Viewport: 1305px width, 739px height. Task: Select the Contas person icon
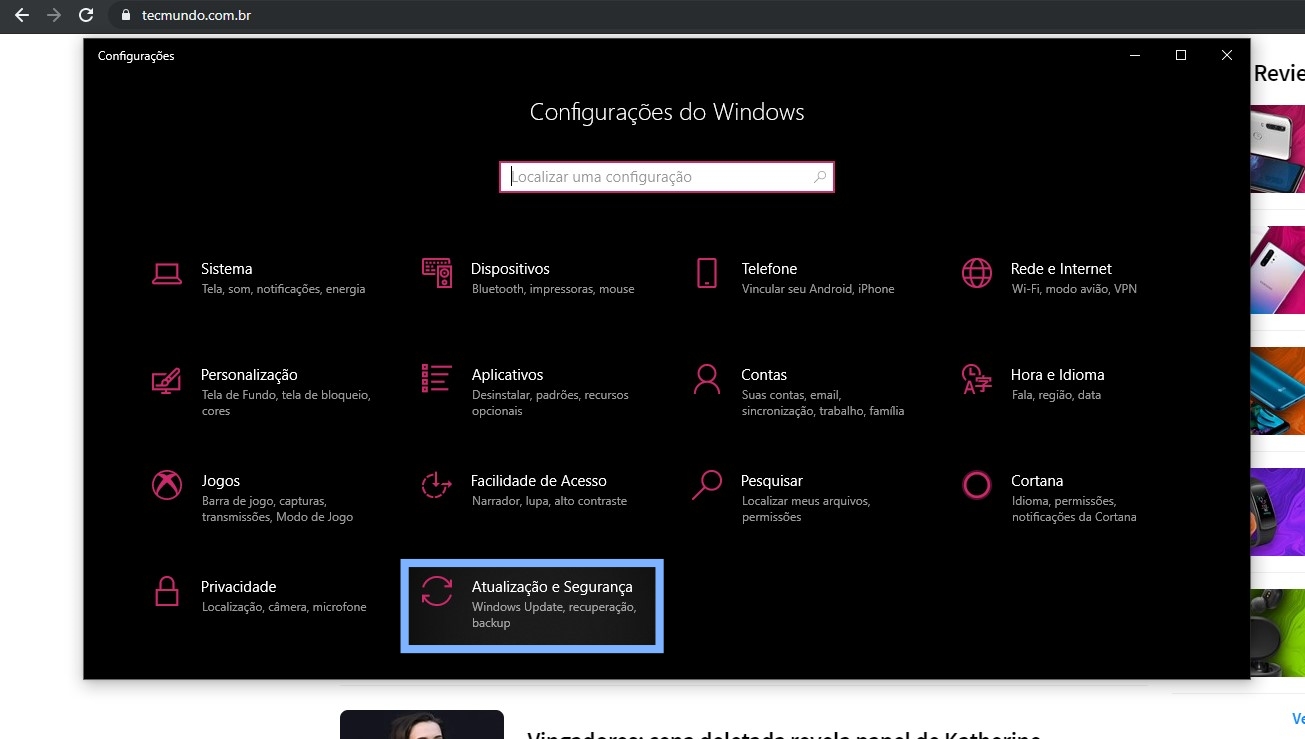(x=707, y=378)
